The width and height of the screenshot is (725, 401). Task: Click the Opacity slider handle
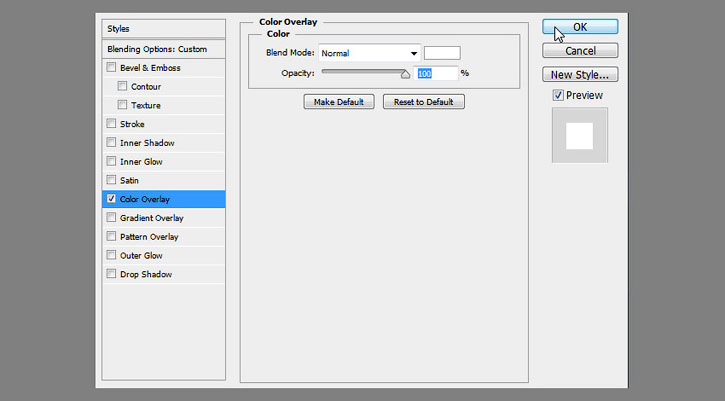click(x=405, y=74)
